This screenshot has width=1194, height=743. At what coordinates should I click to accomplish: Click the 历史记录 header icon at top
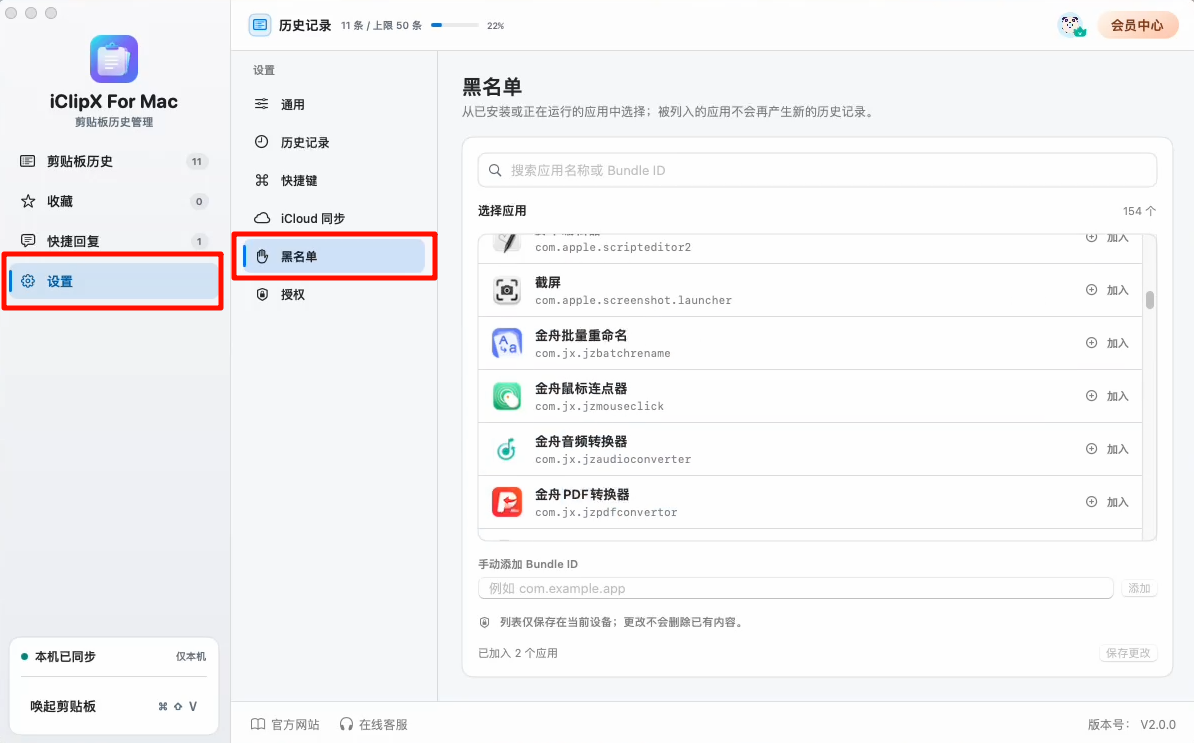[260, 25]
